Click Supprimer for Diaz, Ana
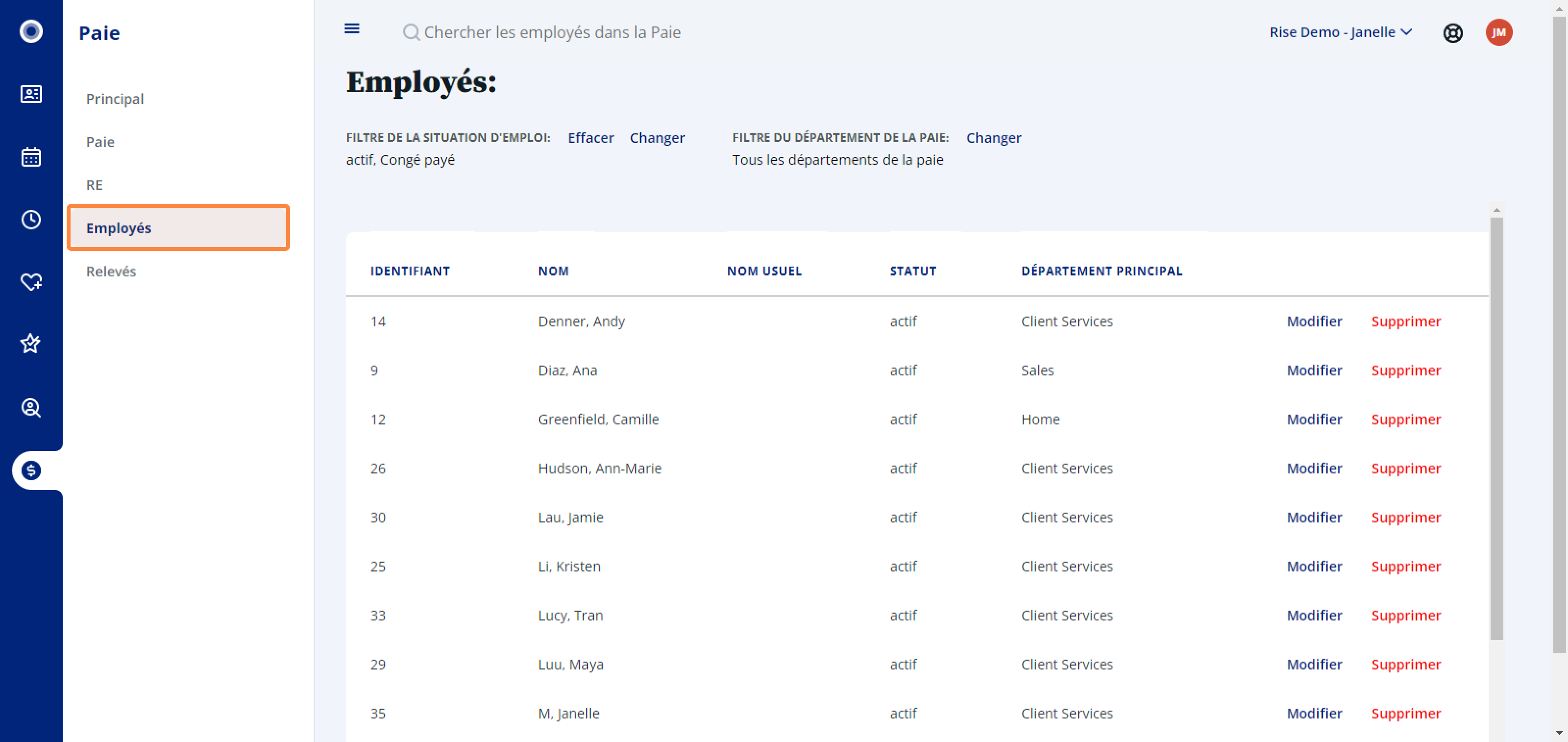 click(x=1405, y=370)
